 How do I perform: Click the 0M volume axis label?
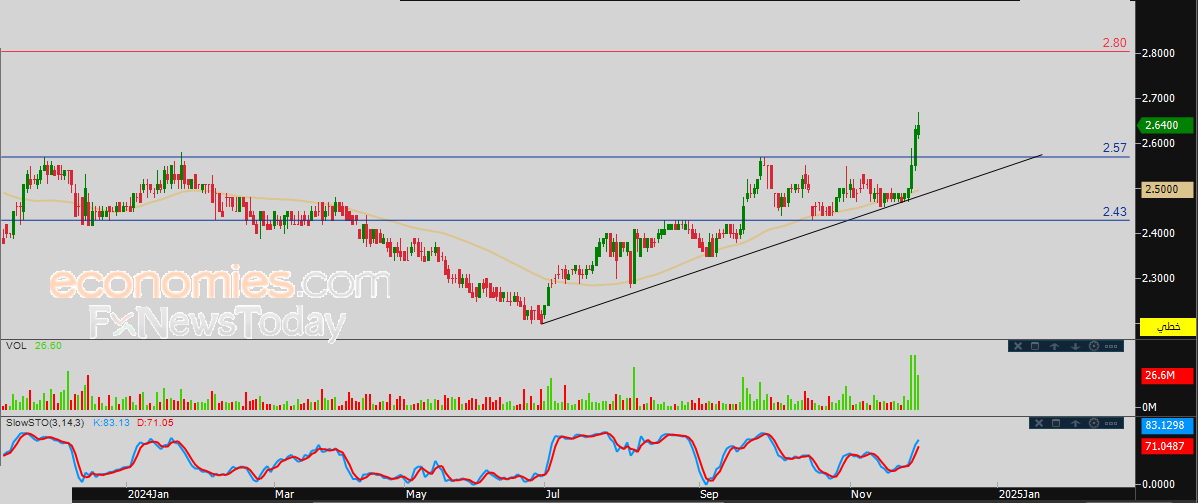1150,406
